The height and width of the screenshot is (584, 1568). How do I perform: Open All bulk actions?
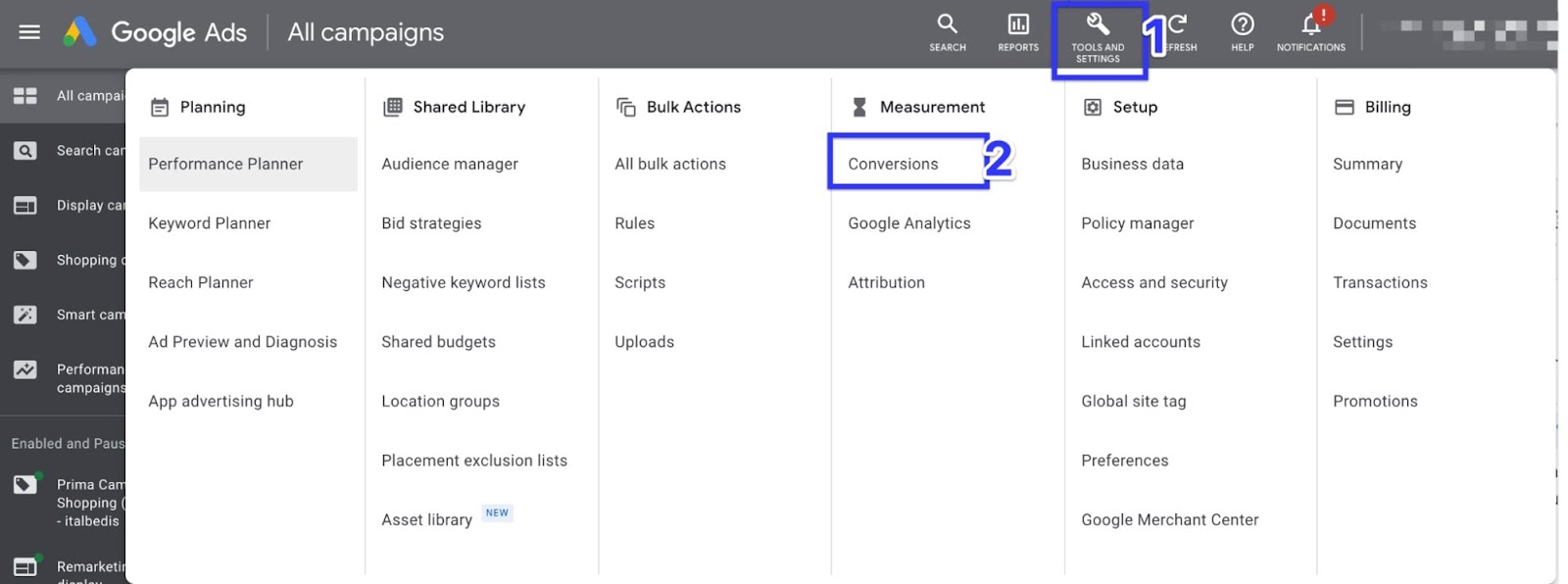click(670, 164)
